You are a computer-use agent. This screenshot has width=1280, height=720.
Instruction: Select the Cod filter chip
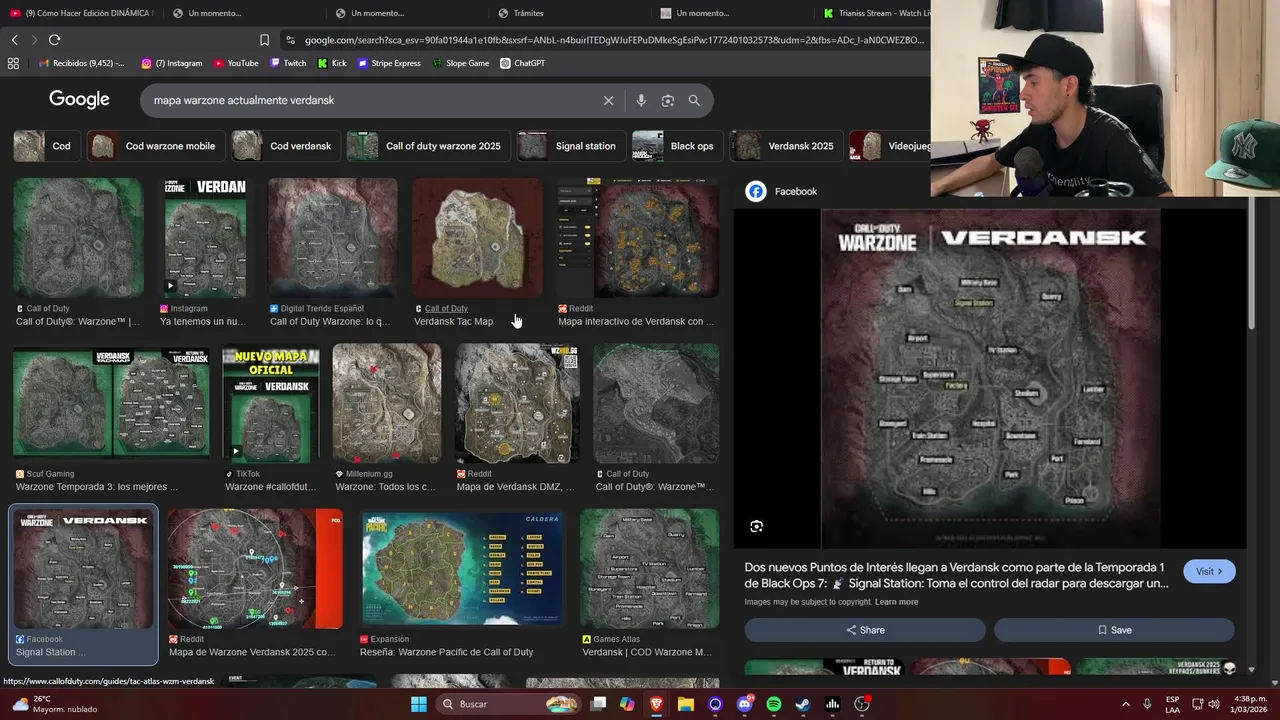coord(45,146)
